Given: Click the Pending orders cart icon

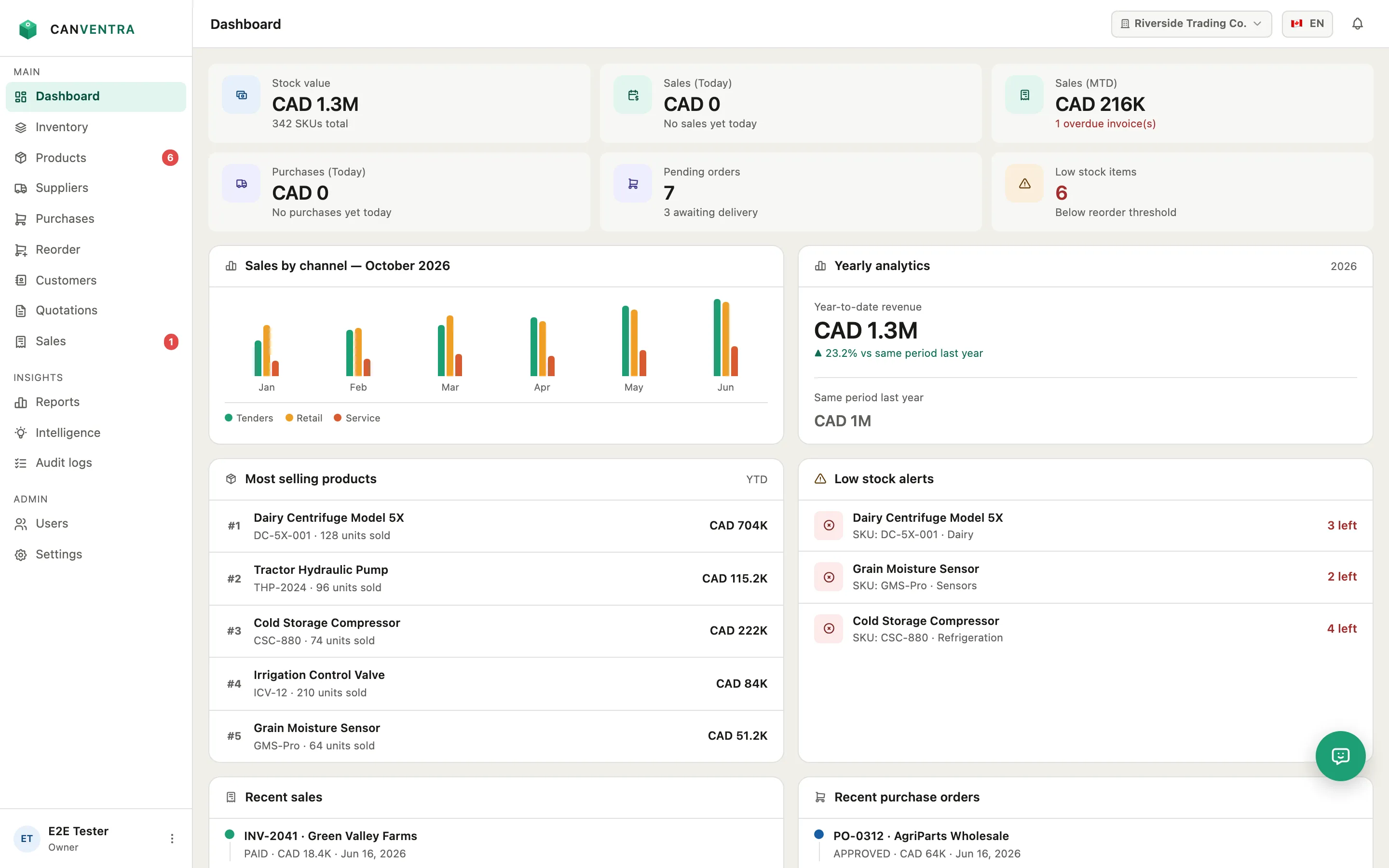Looking at the screenshot, I should click(632, 184).
